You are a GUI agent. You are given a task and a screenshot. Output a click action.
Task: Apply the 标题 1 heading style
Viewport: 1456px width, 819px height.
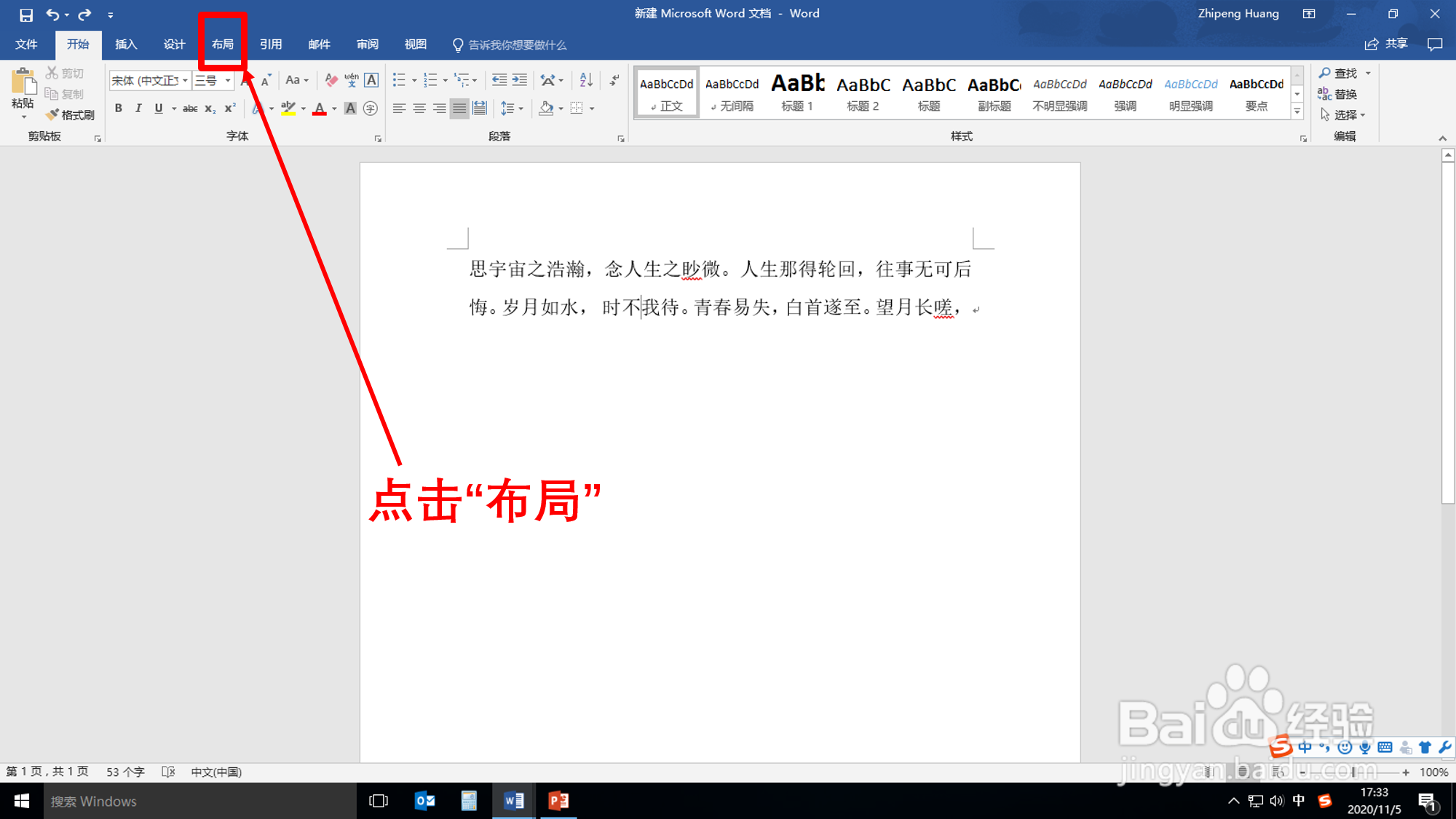797,92
